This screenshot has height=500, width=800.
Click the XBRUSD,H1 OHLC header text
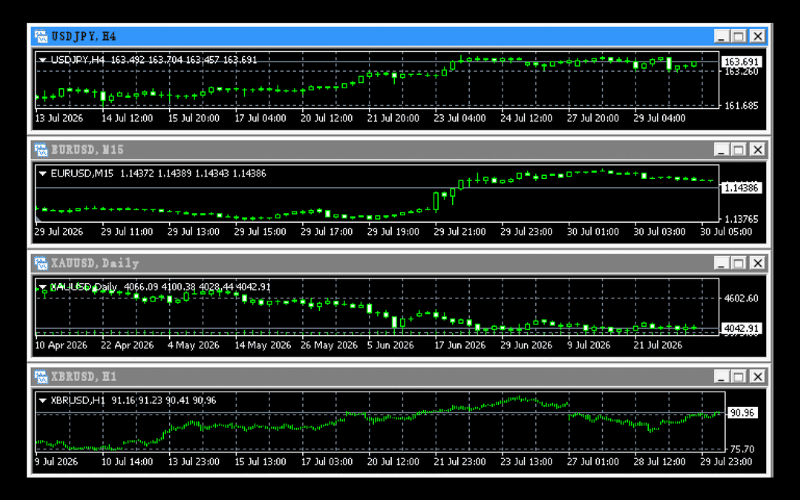click(x=133, y=401)
